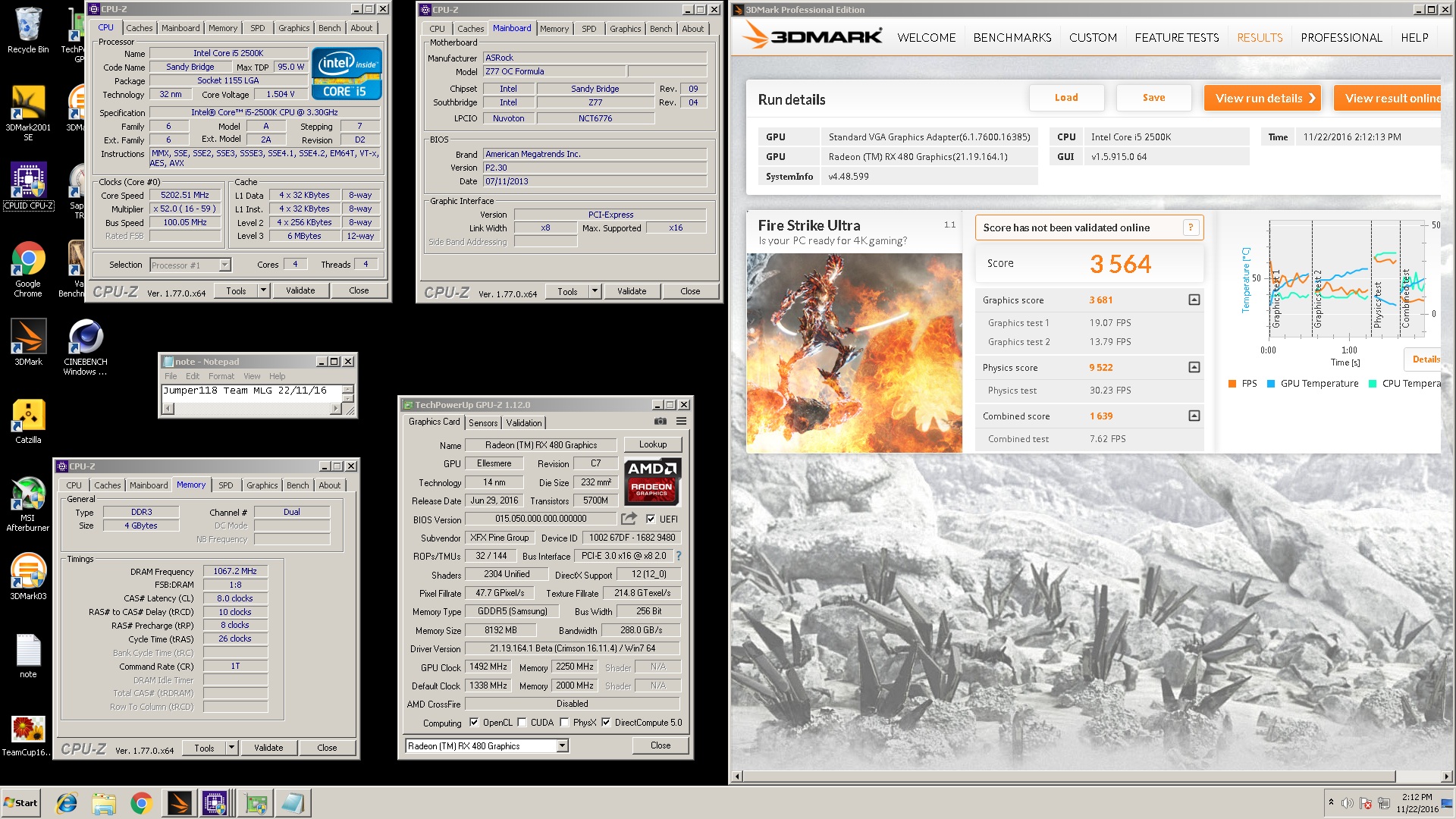This screenshot has height=819, width=1456.
Task: Click the Intel Core i5 logo in CPU-Z
Action: tap(347, 74)
